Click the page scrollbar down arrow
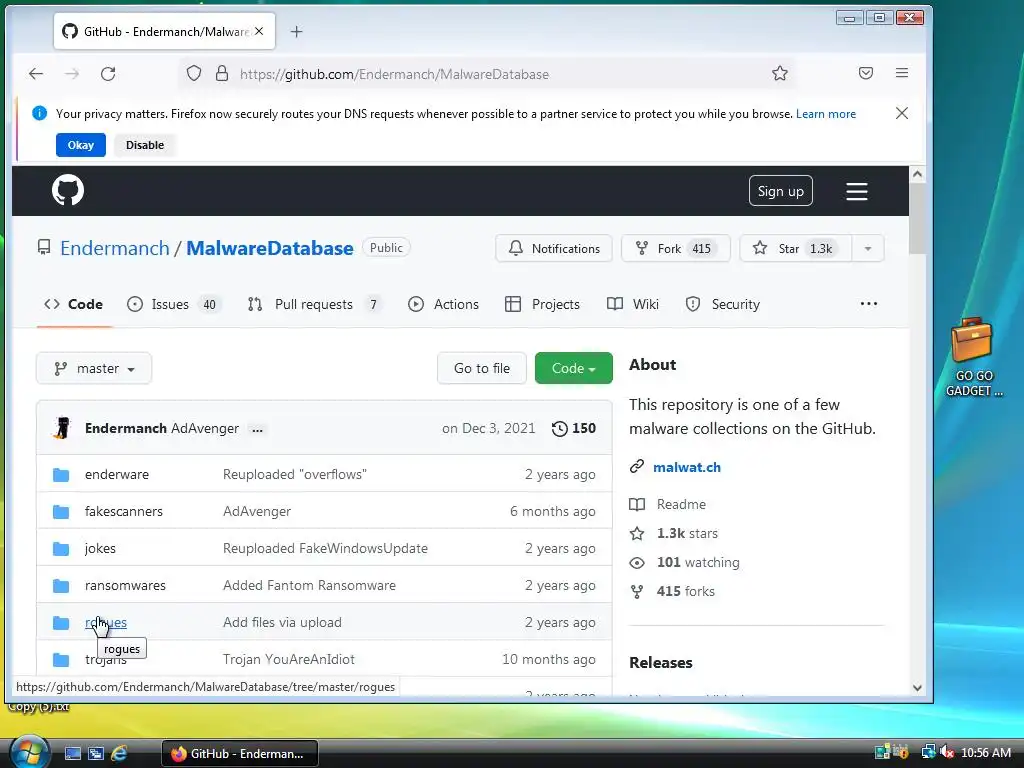The height and width of the screenshot is (768, 1024). click(917, 688)
